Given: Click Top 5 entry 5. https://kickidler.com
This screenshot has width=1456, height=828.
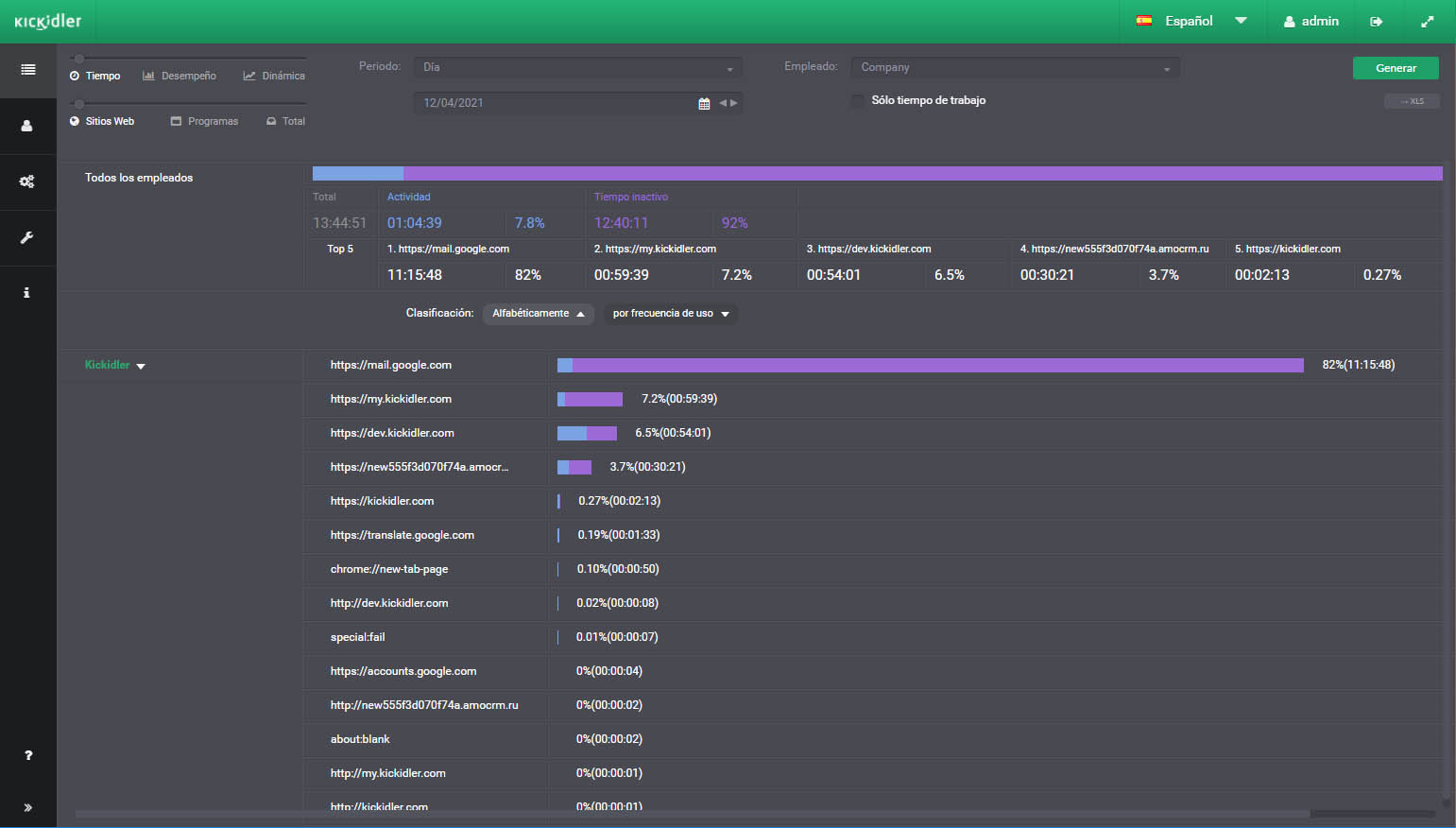Looking at the screenshot, I should pos(1288,249).
